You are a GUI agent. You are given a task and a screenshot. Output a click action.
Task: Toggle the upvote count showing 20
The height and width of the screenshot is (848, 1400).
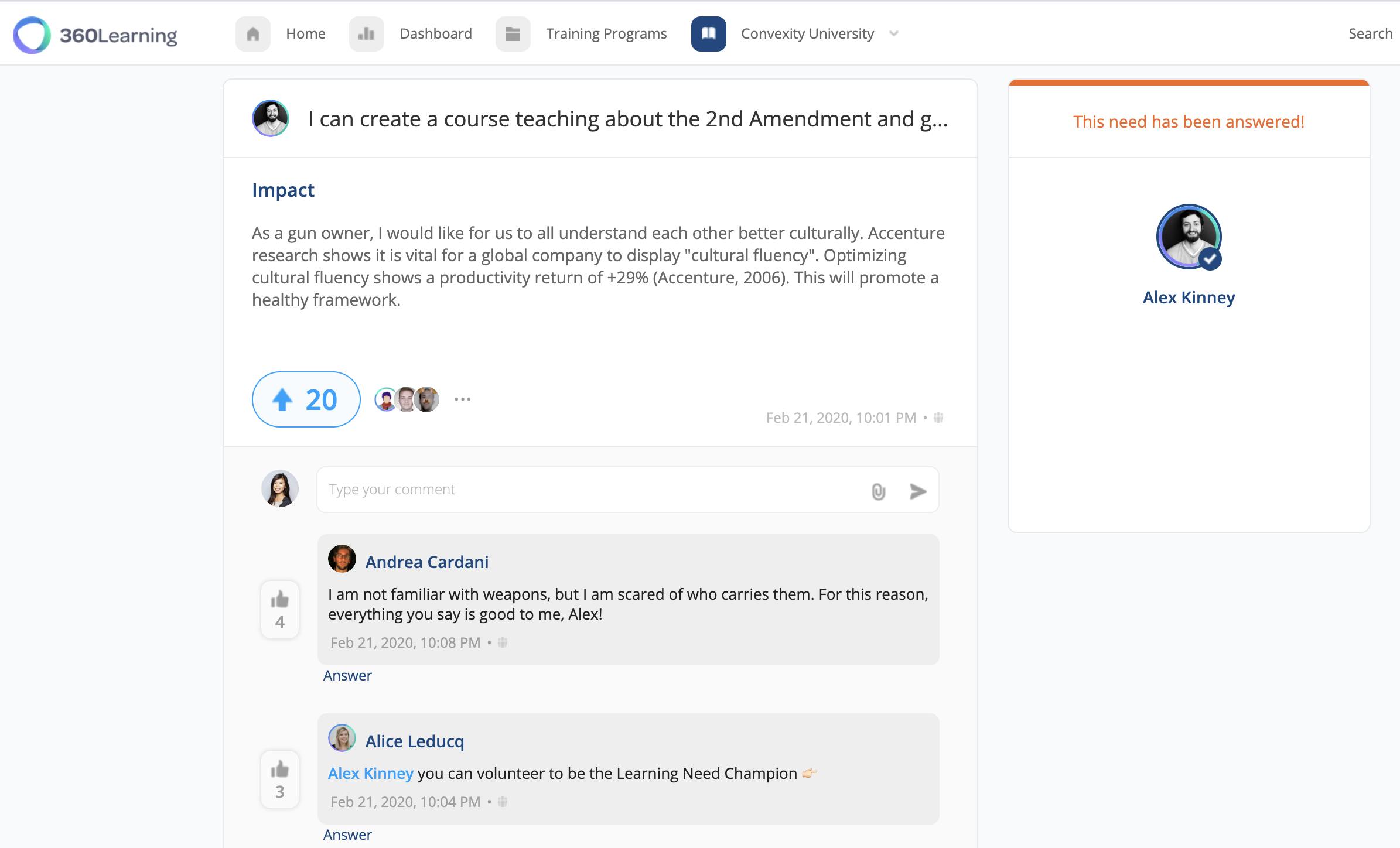[305, 399]
